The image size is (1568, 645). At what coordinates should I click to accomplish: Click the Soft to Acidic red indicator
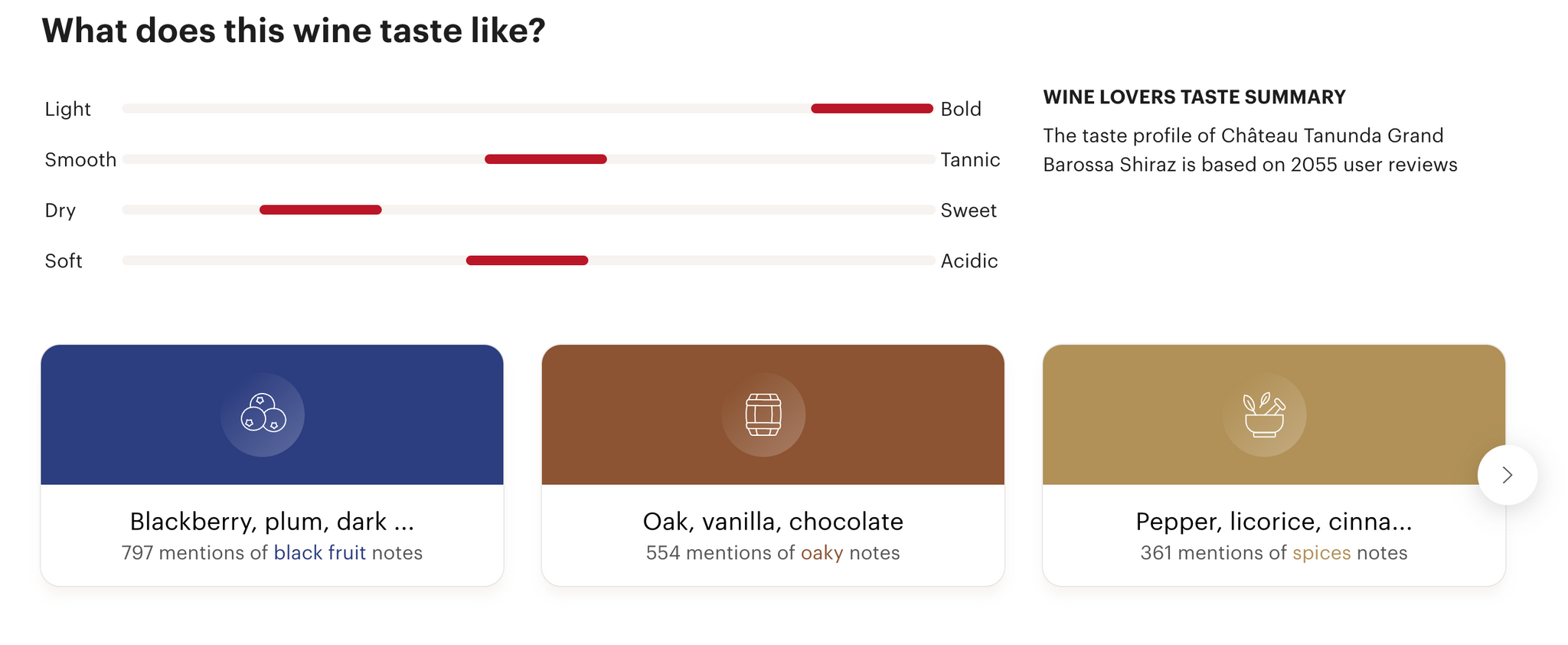[x=527, y=260]
